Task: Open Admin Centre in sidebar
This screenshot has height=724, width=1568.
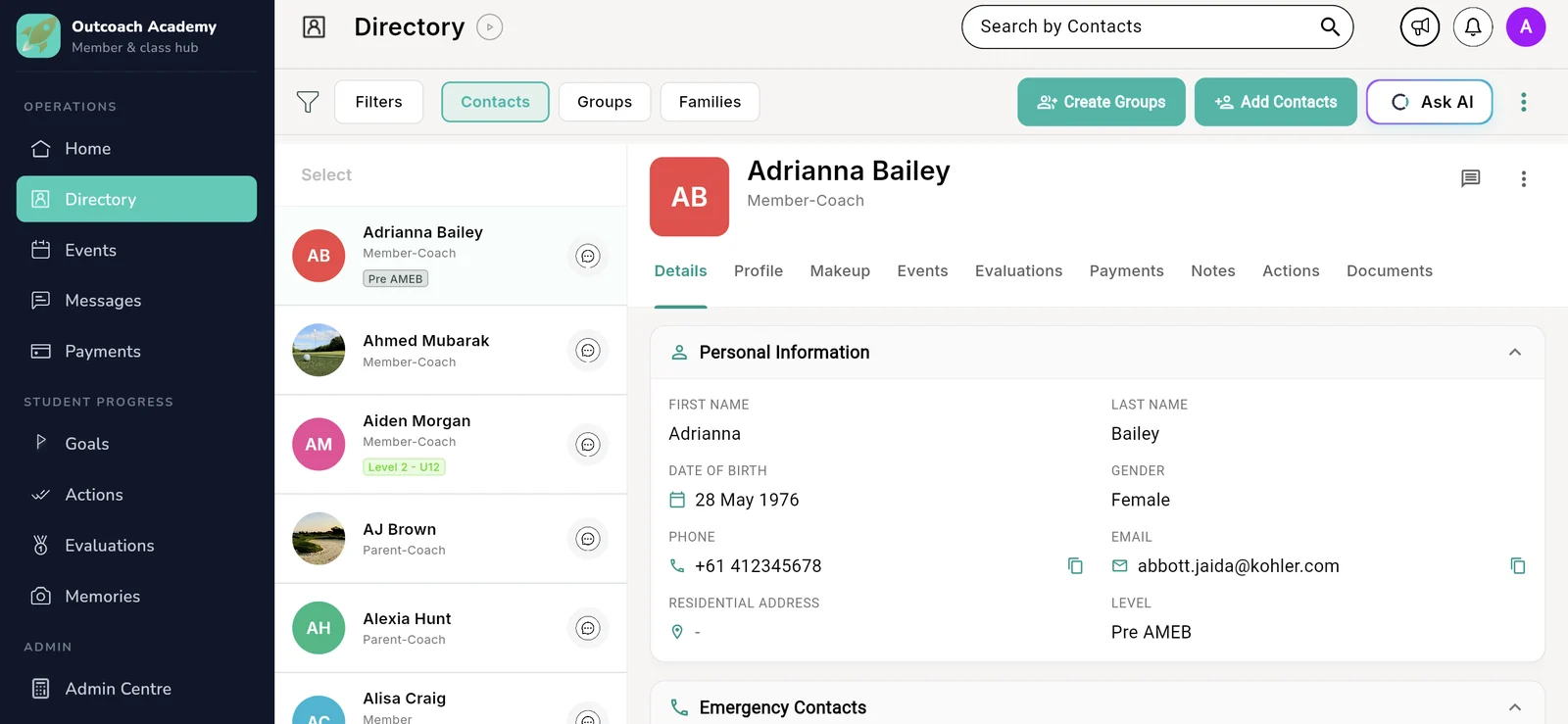Action: [136, 689]
